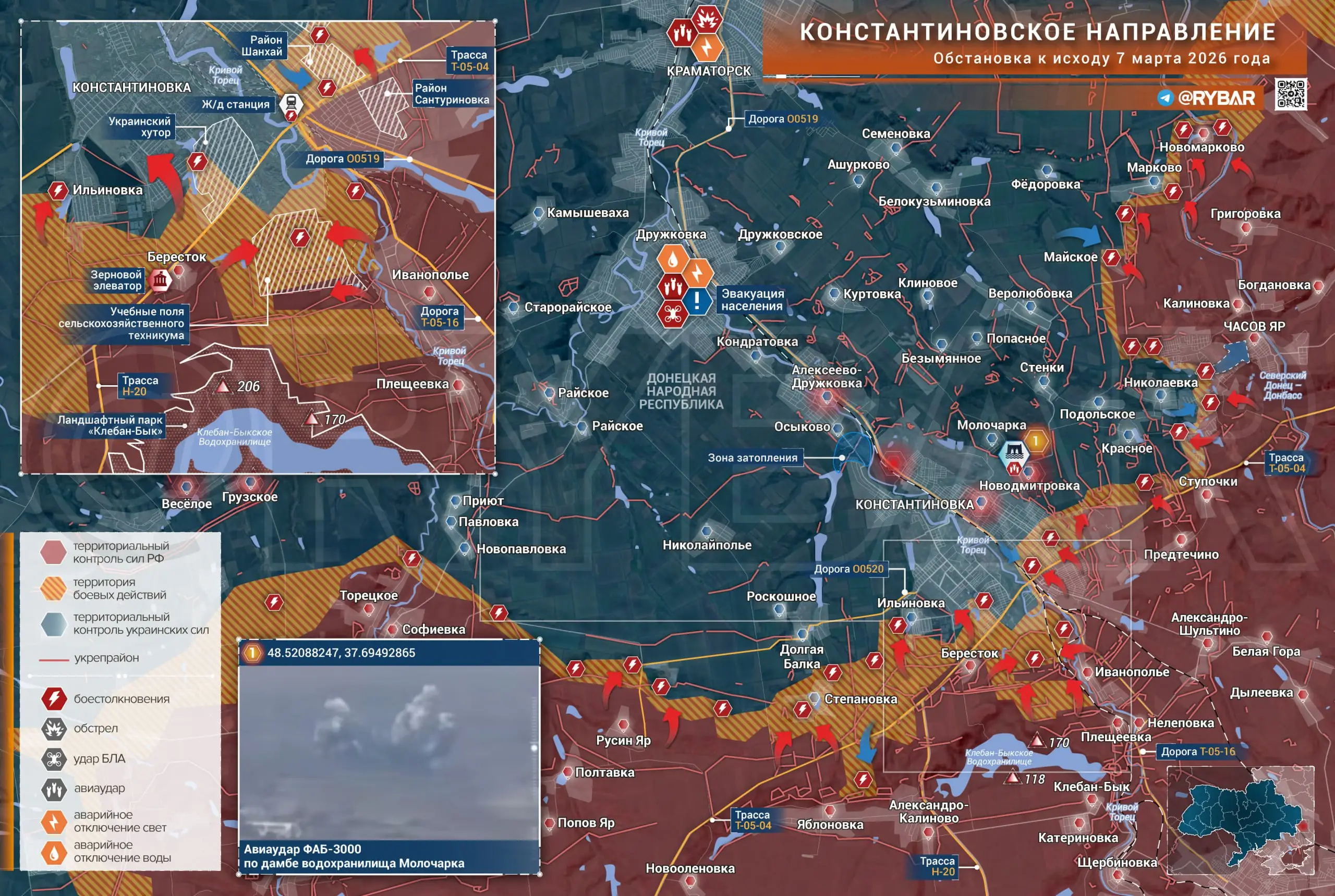Image resolution: width=1335 pixels, height=896 pixels.
Task: Click the railway station train icon
Action: pos(291,103)
